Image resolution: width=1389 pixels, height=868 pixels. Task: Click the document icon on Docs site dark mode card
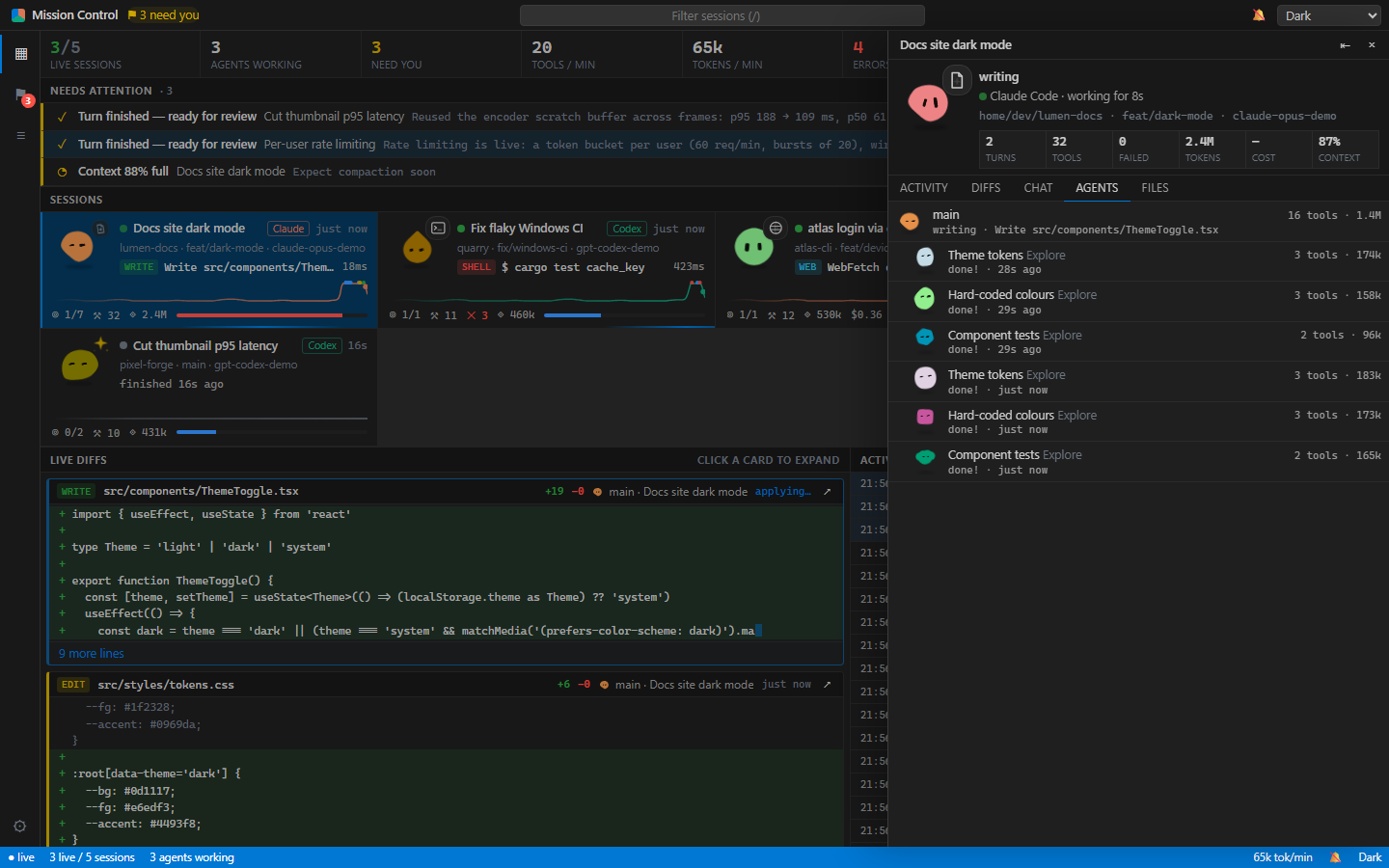point(100,229)
